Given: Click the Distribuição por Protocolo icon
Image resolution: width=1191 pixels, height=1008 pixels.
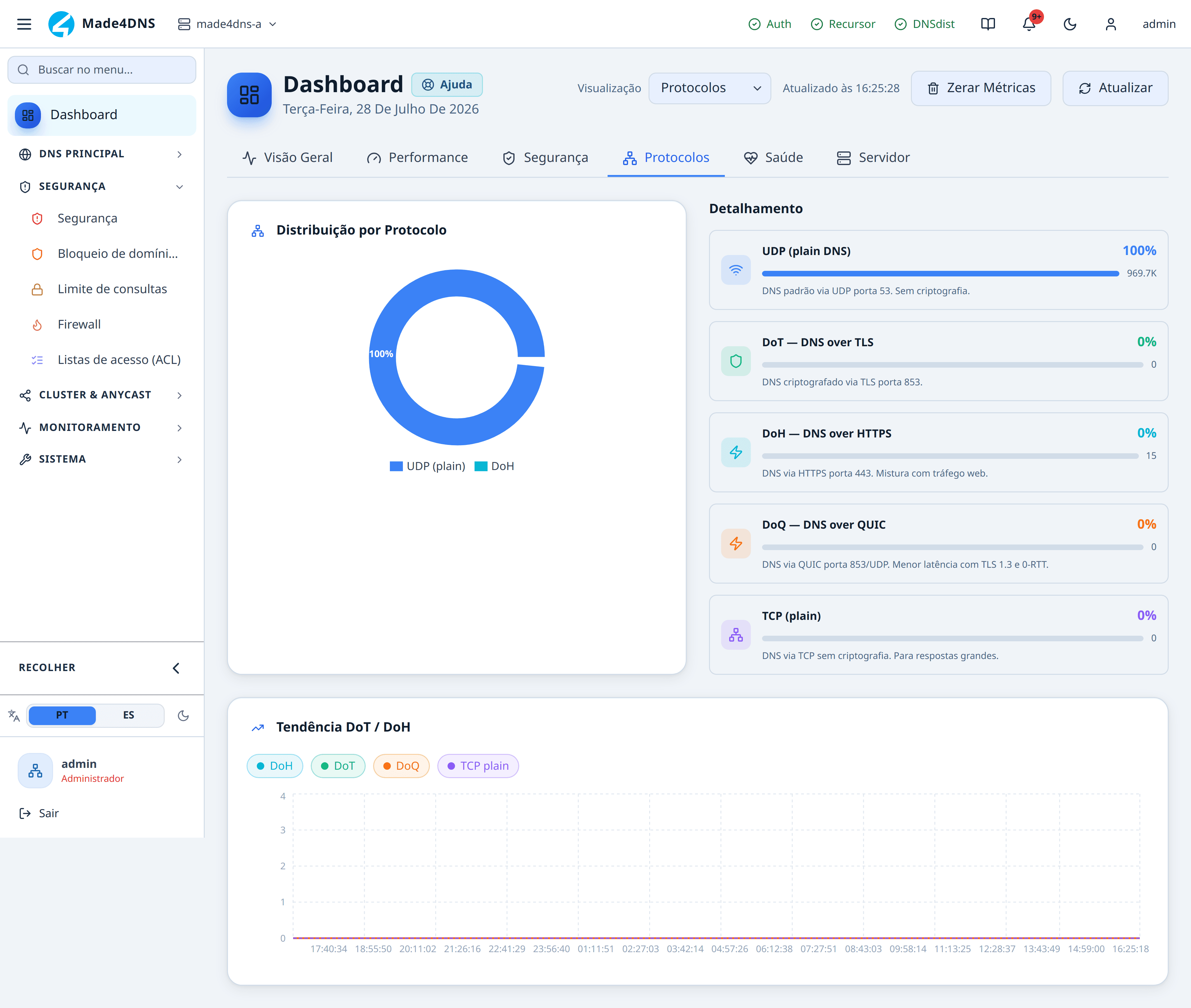Looking at the screenshot, I should click(258, 230).
